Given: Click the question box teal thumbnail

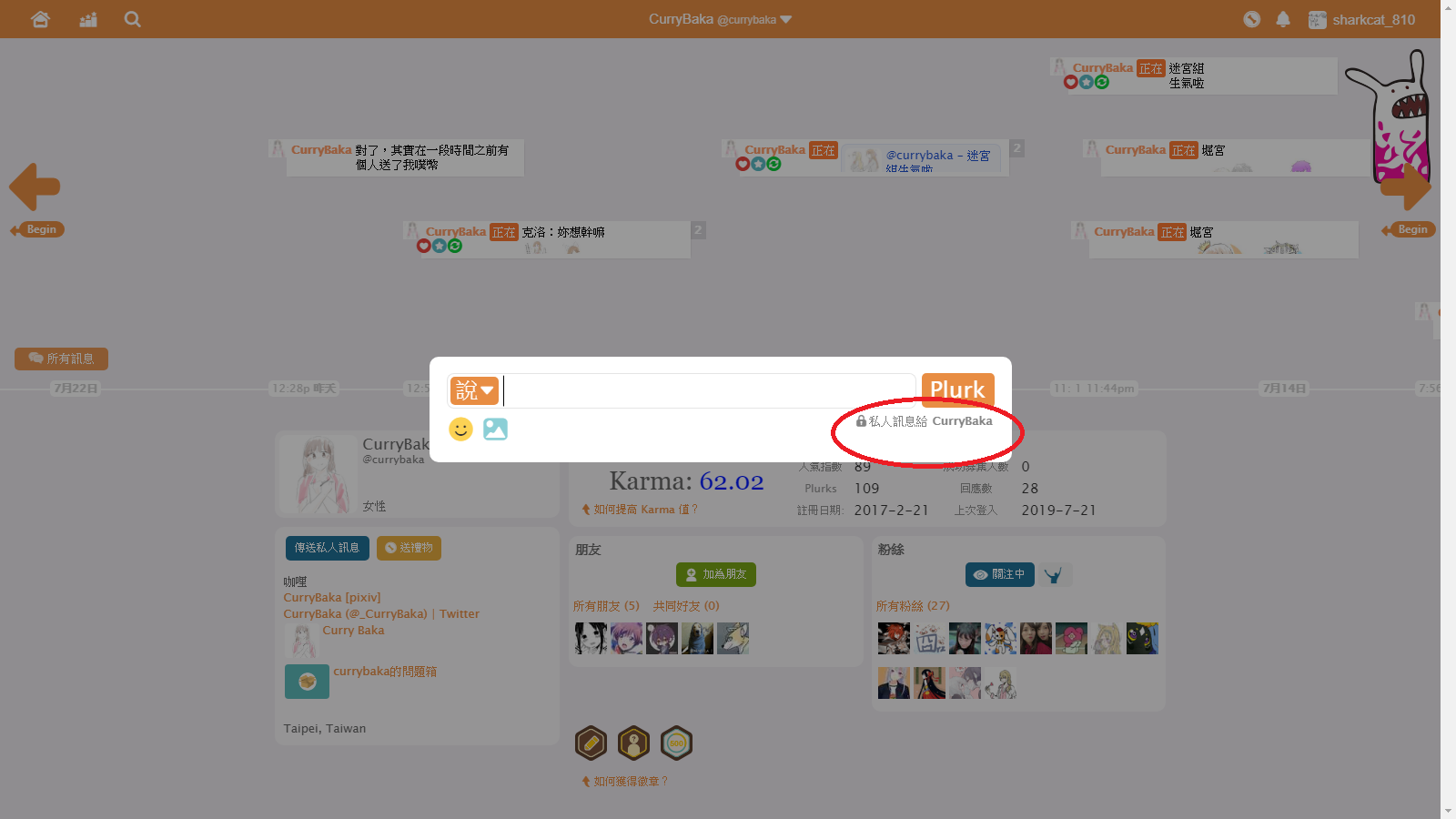Looking at the screenshot, I should pyautogui.click(x=307, y=682).
